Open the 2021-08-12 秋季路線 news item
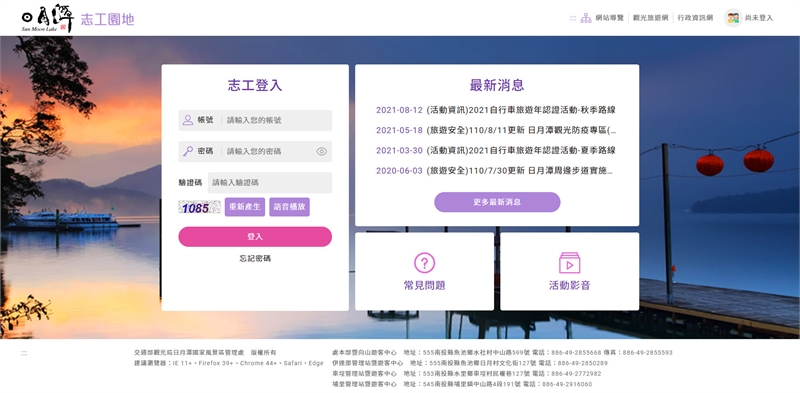Viewport: 800px width, 393px height. click(x=496, y=110)
